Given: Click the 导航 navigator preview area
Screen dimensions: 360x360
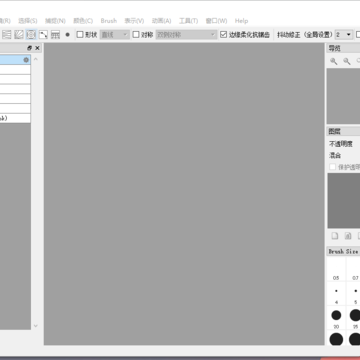Looking at the screenshot, I should click(x=343, y=96).
